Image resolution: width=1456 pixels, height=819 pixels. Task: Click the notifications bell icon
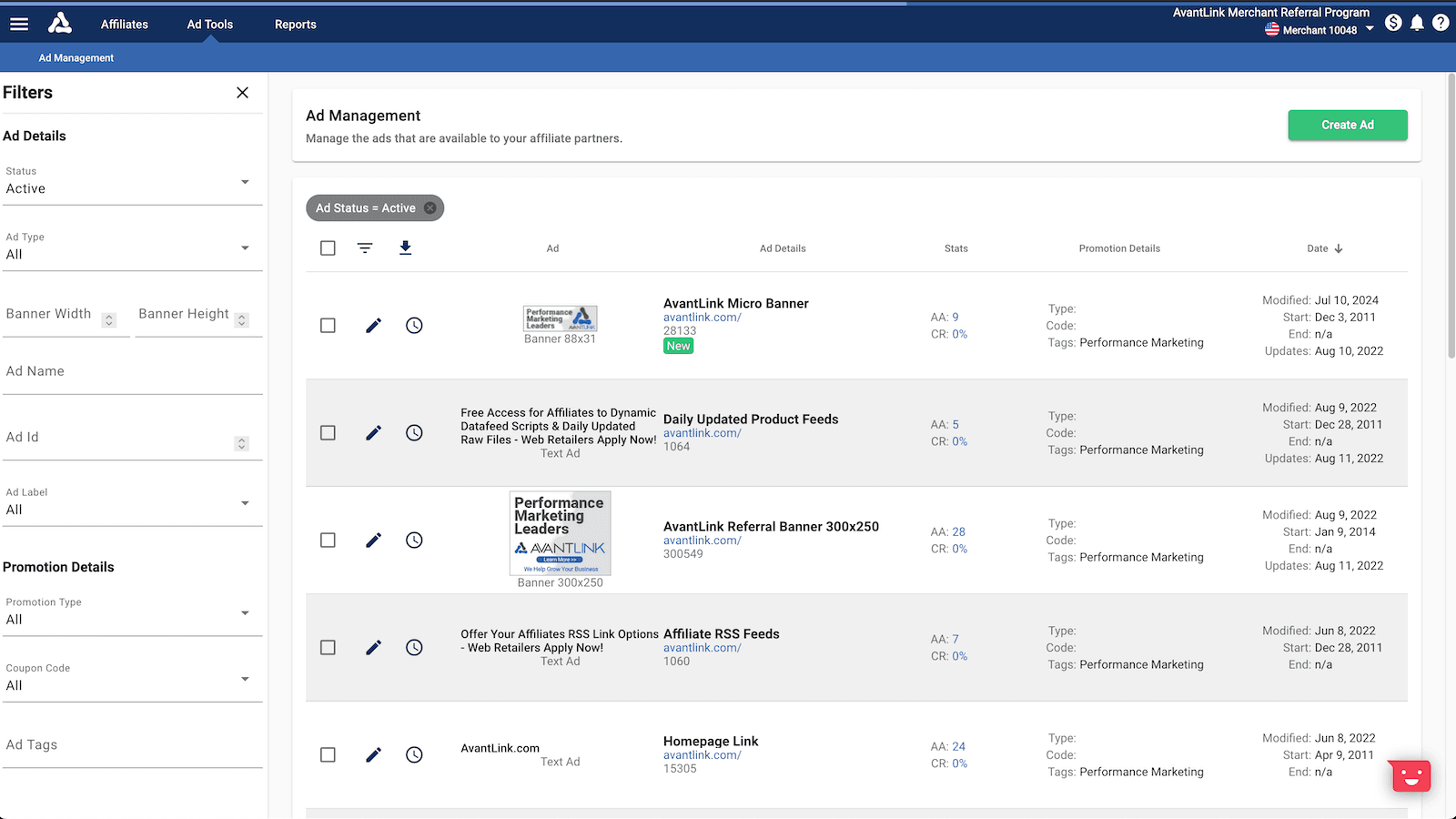point(1417,23)
